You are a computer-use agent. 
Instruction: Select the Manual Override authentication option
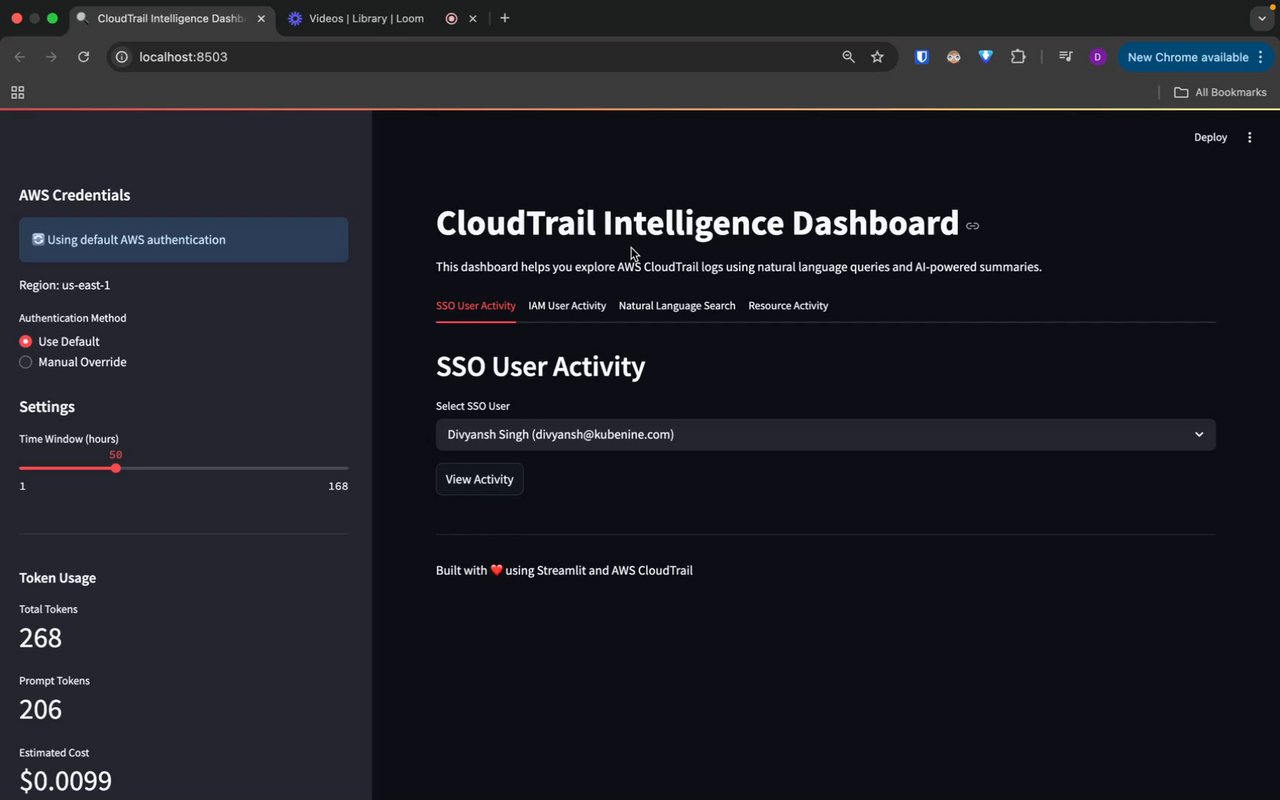coord(26,362)
